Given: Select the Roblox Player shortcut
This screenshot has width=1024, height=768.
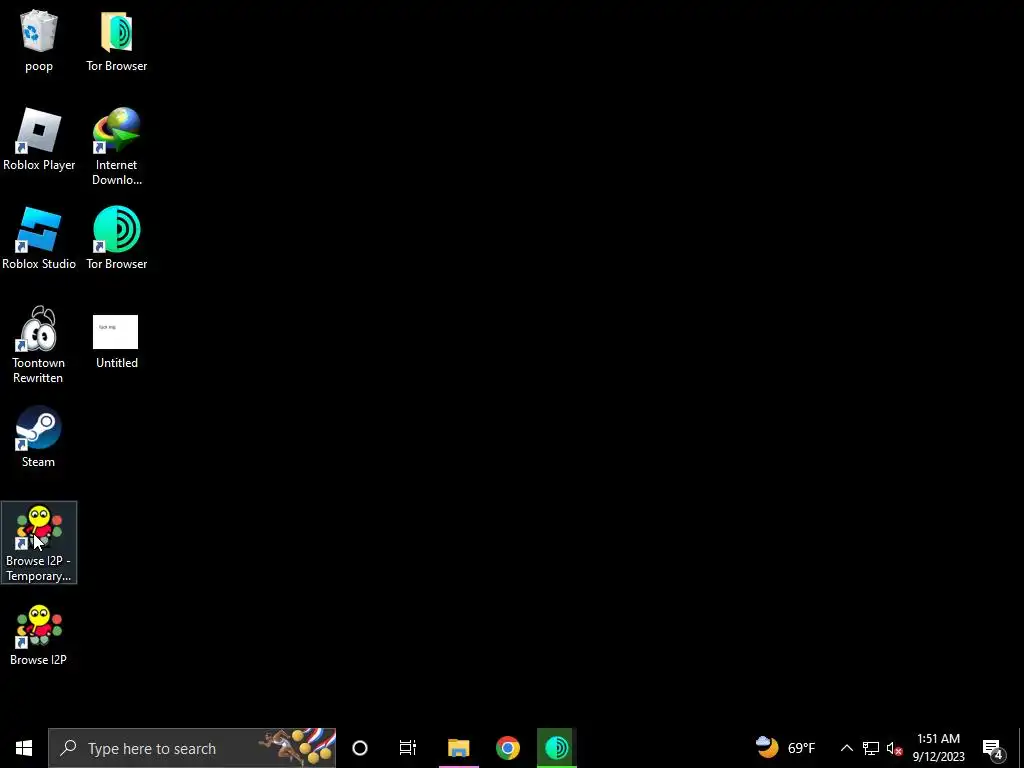Looking at the screenshot, I should pyautogui.click(x=39, y=140).
